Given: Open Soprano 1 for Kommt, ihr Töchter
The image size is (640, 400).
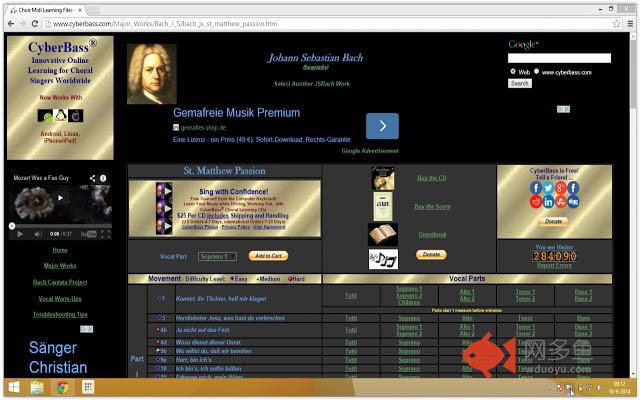Looking at the screenshot, I should coord(409,289).
